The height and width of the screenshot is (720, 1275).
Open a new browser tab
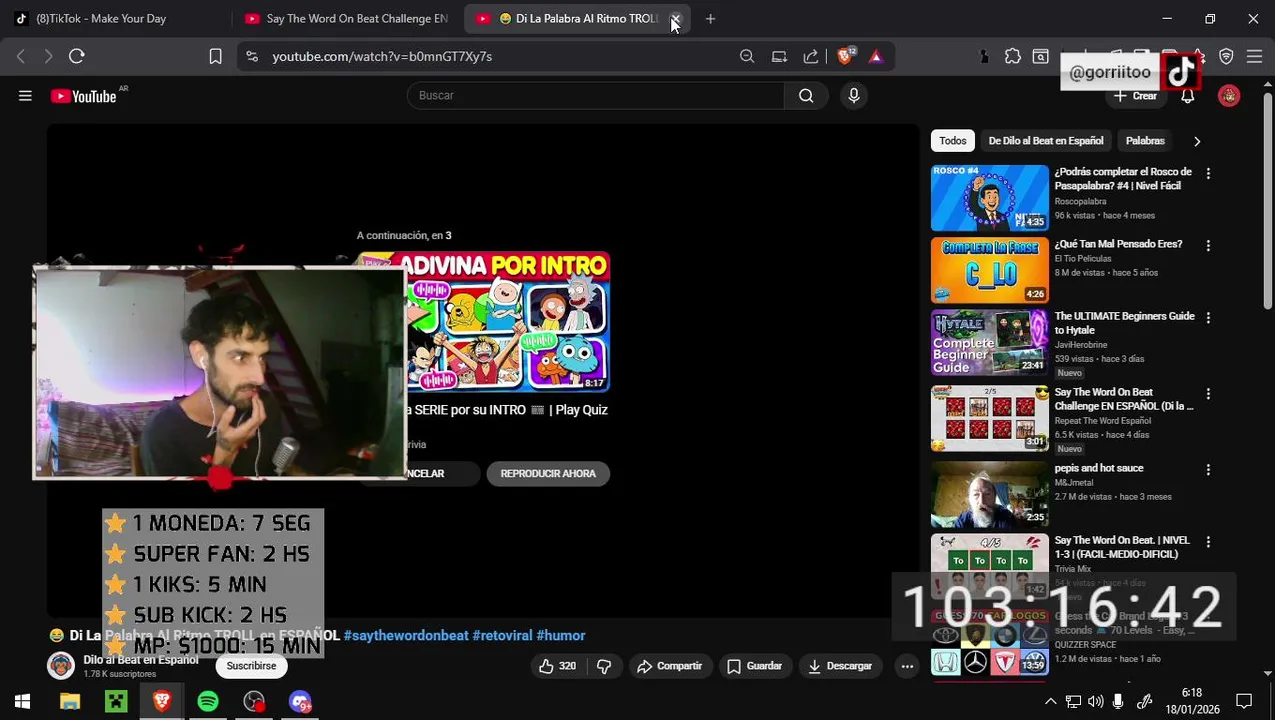[710, 19]
